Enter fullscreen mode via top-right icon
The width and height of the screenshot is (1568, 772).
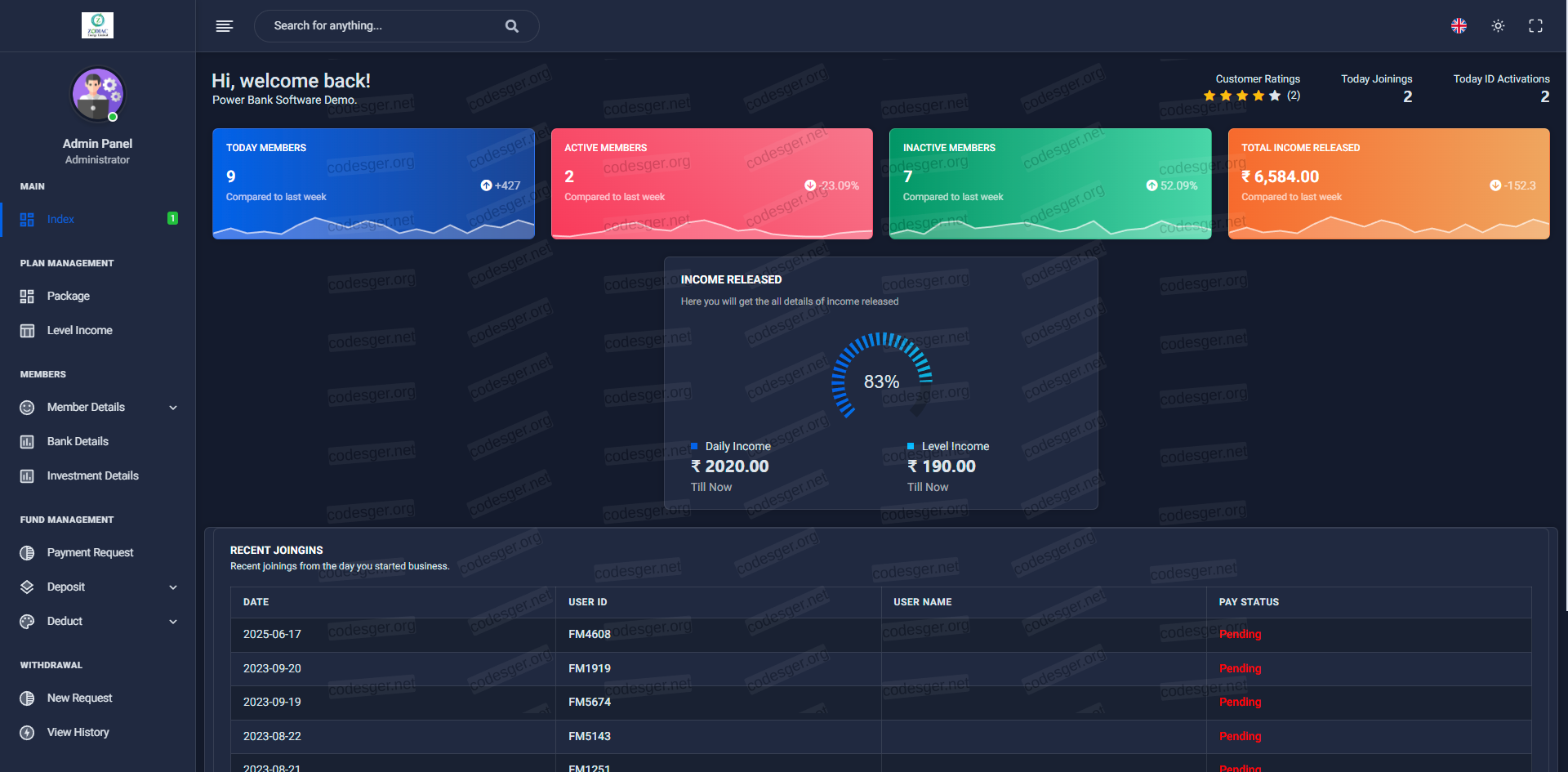1535,26
